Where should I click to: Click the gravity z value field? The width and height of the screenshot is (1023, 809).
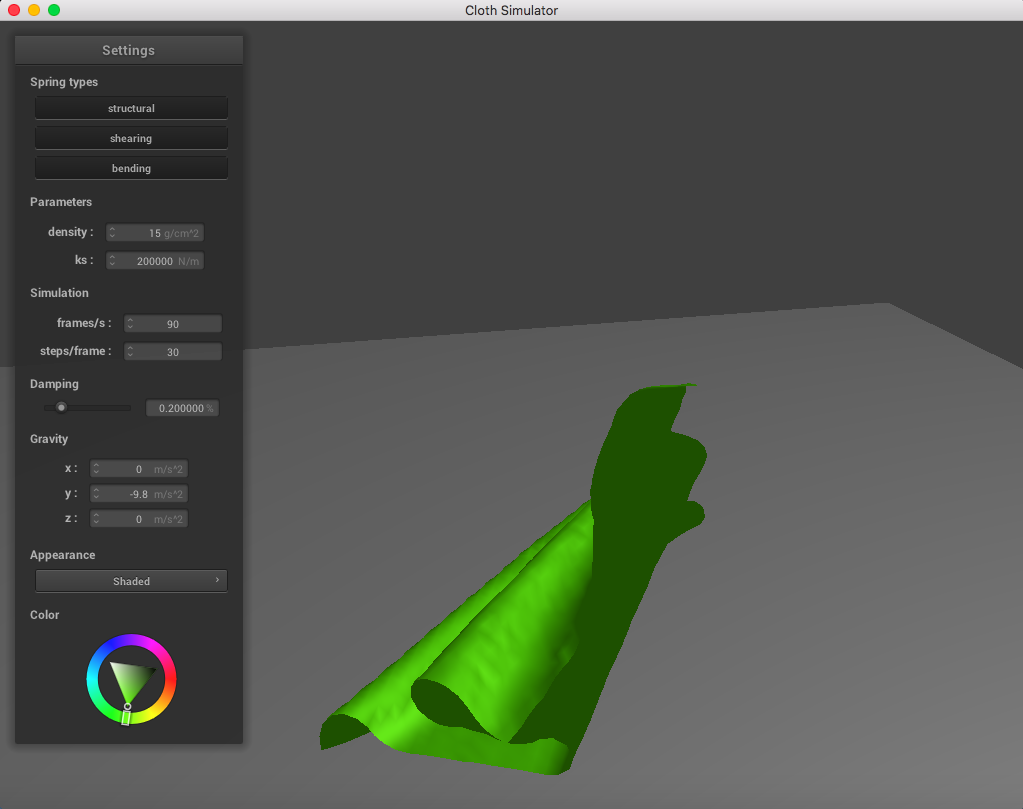pos(139,519)
